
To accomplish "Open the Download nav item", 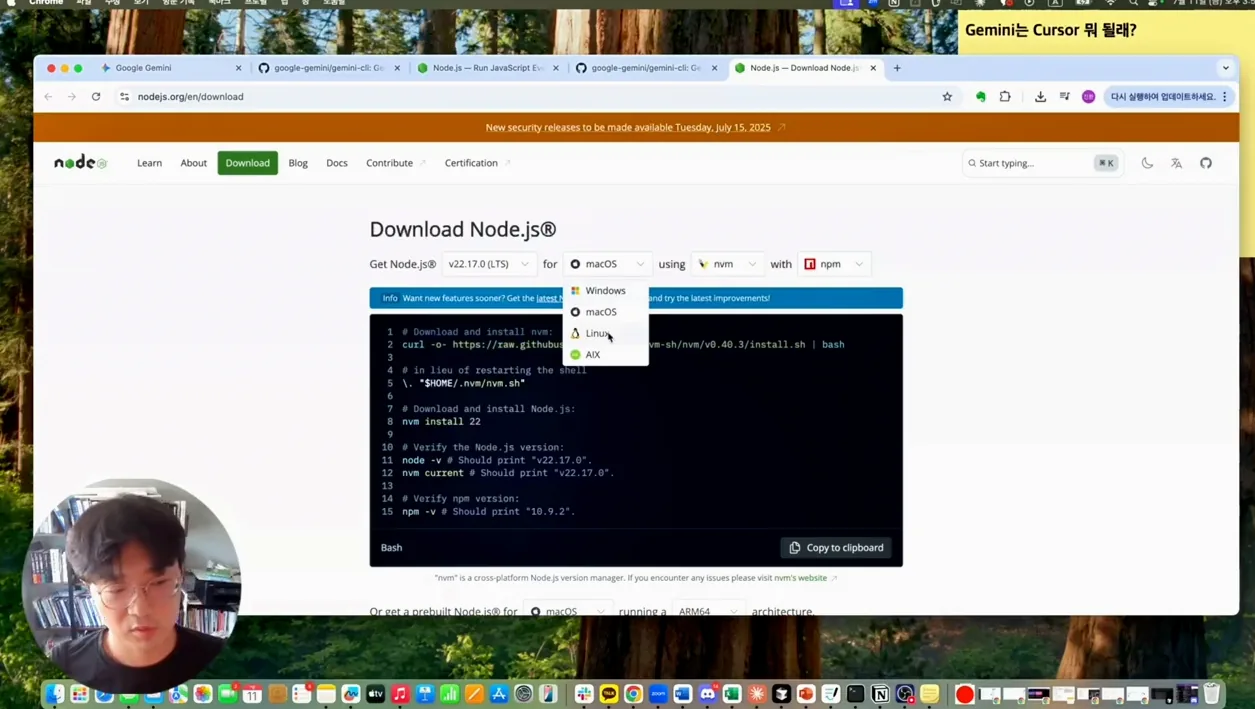I will (247, 163).
